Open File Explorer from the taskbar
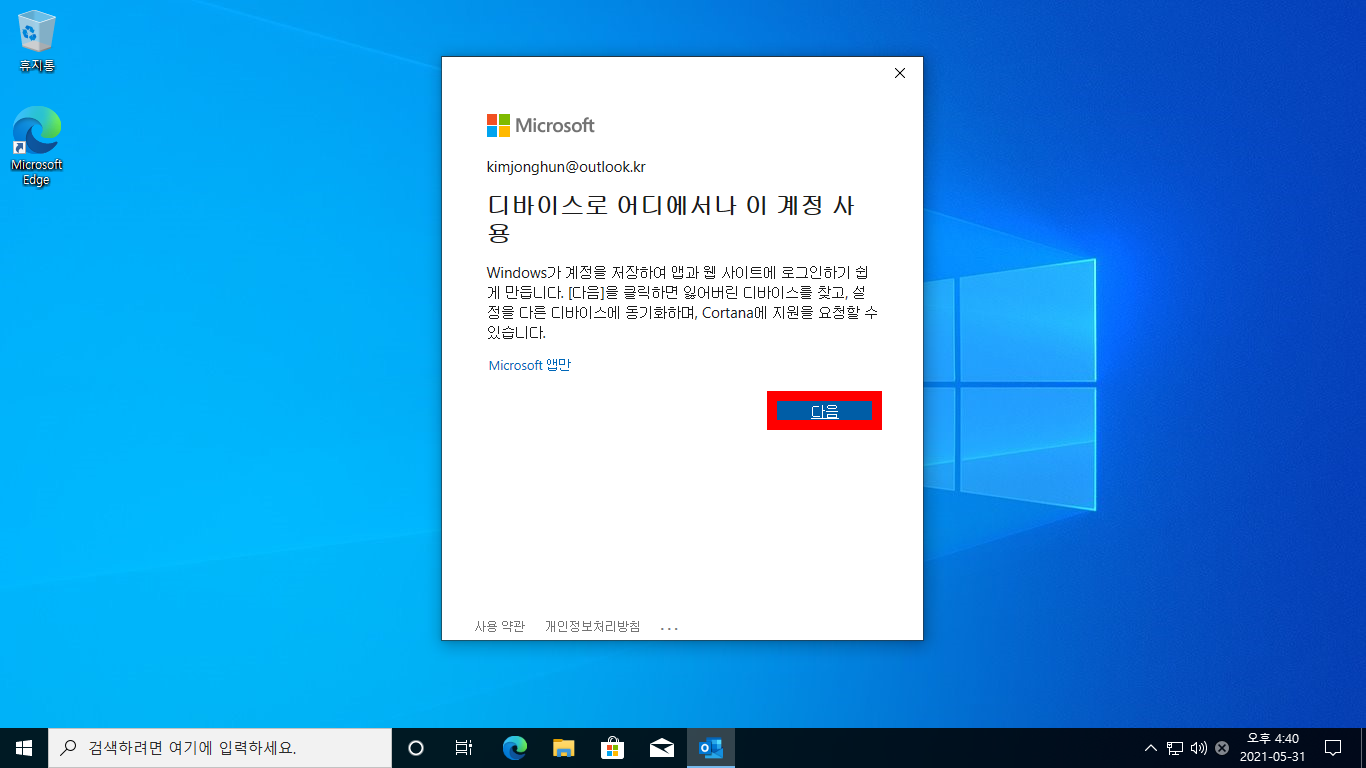 (563, 748)
